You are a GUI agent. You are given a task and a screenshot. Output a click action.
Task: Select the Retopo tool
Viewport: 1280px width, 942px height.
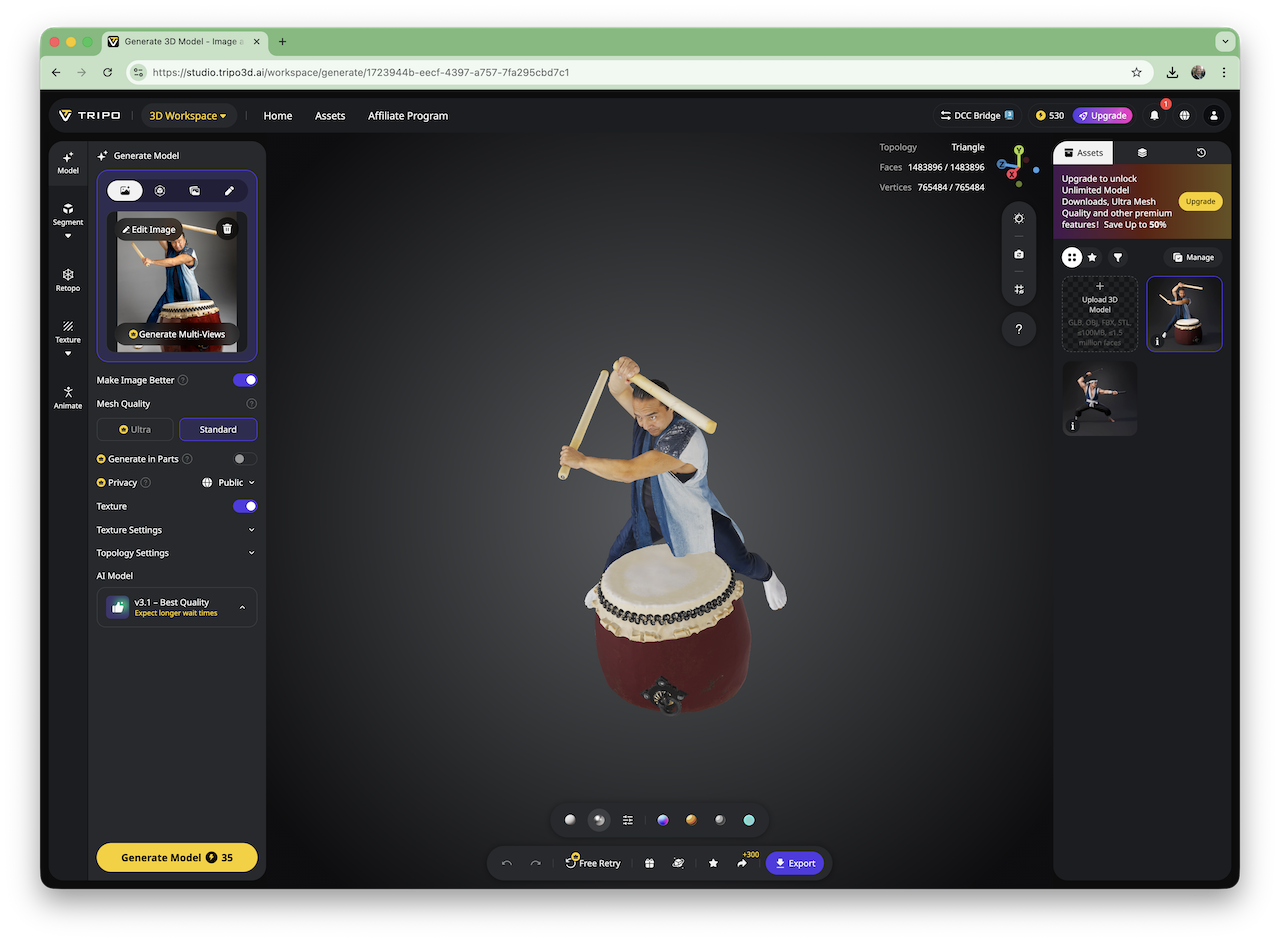pyautogui.click(x=68, y=280)
